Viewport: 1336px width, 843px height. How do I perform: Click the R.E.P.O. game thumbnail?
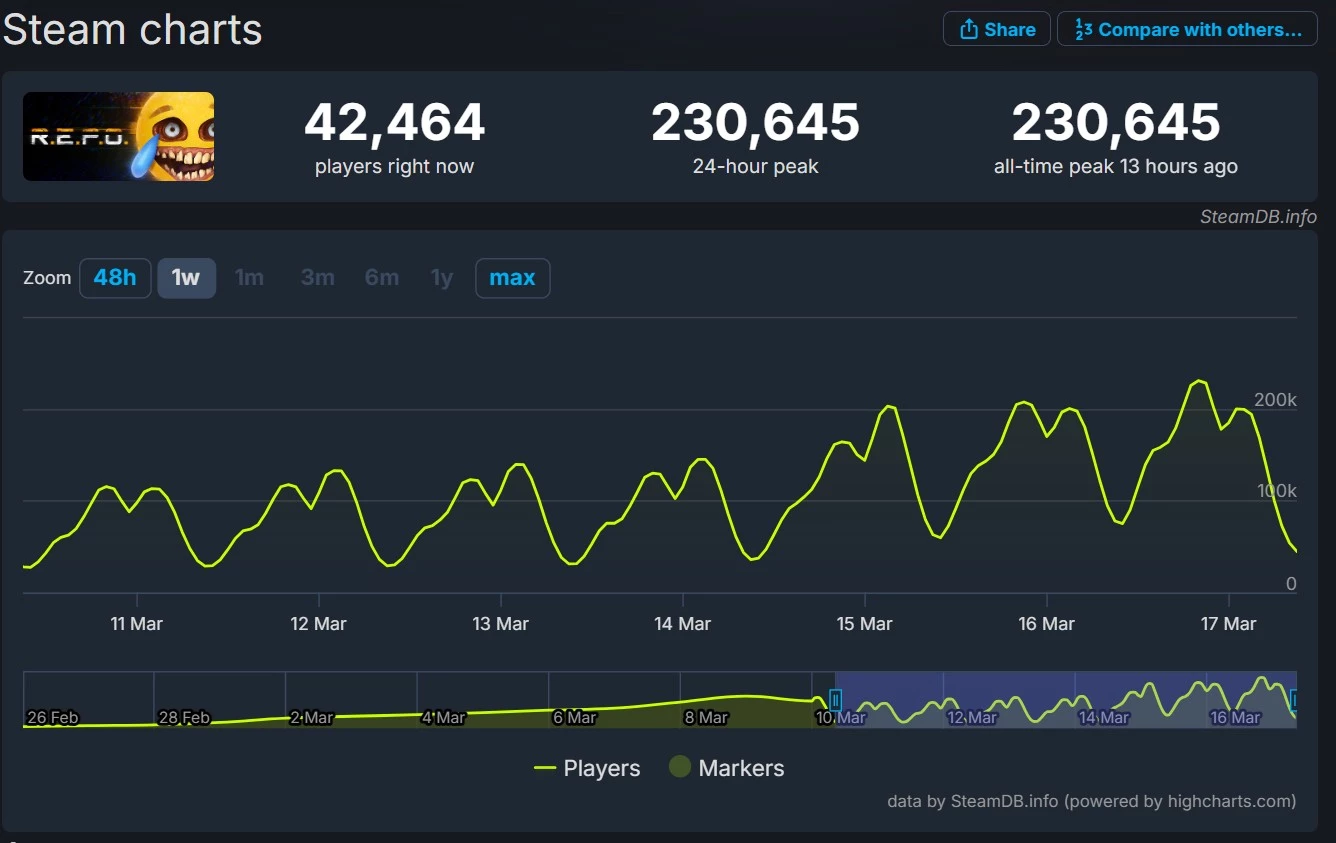[118, 136]
